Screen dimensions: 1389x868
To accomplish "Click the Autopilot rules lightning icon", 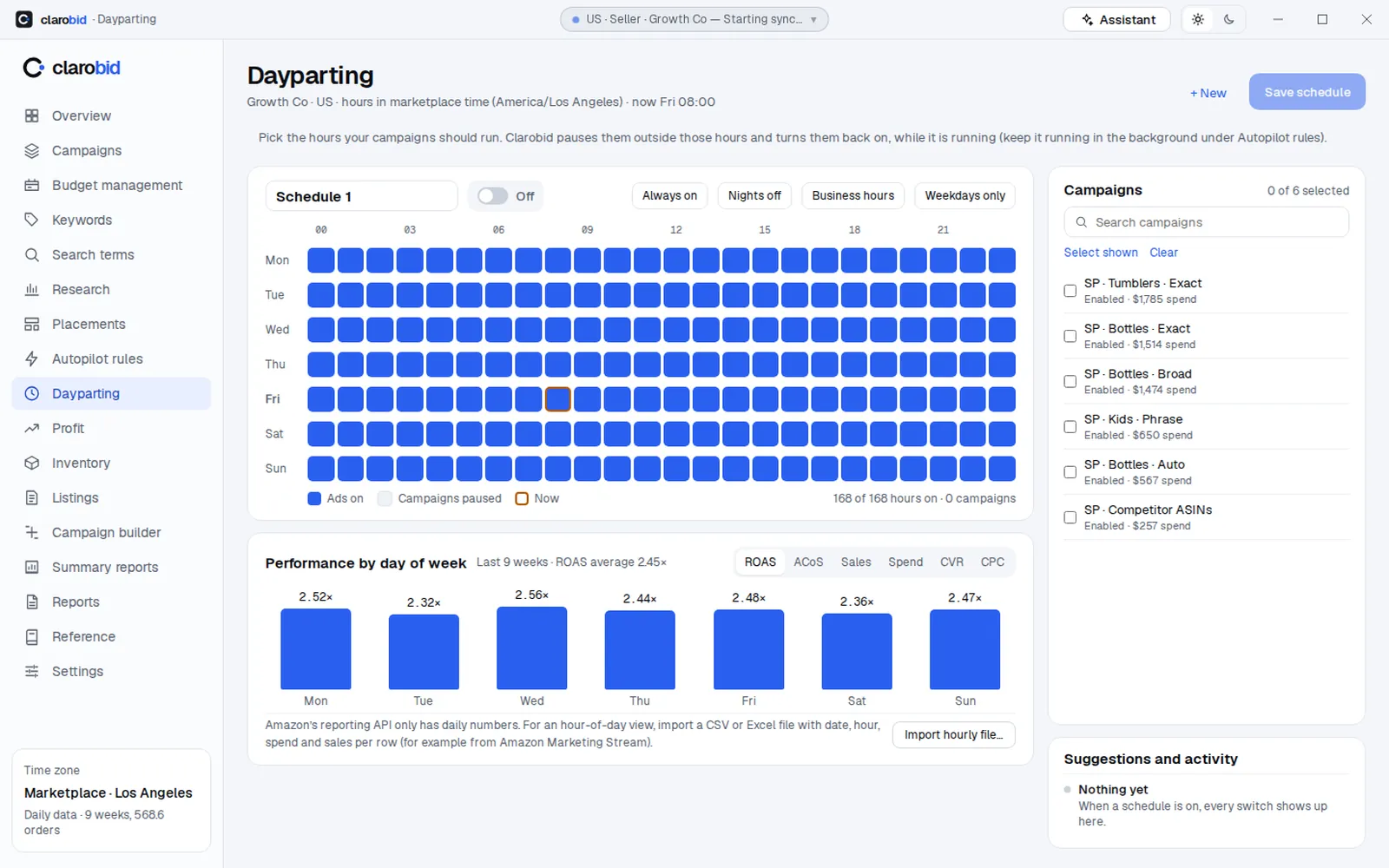I will click(x=32, y=358).
